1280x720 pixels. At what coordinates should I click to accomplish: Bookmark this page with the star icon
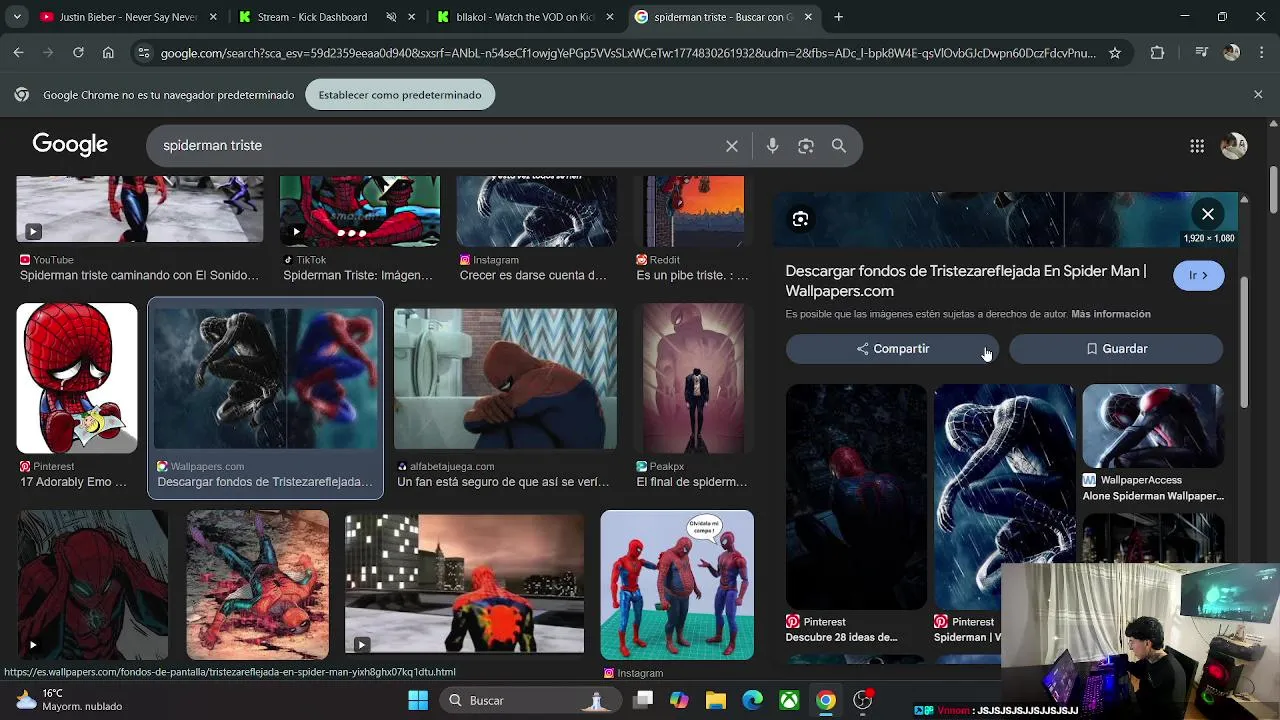click(1115, 53)
